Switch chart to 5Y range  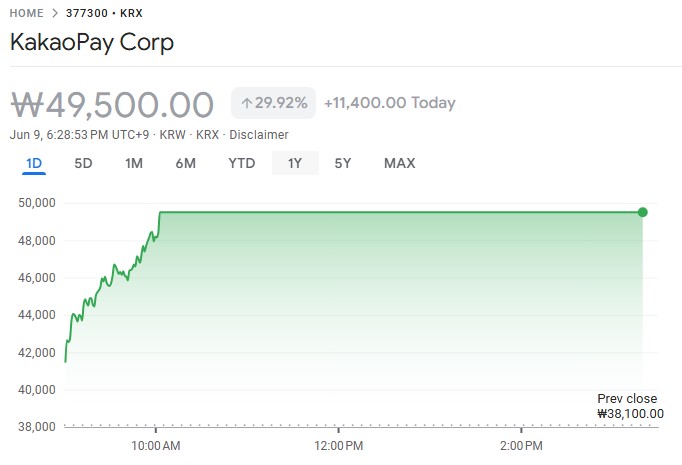tap(343, 163)
